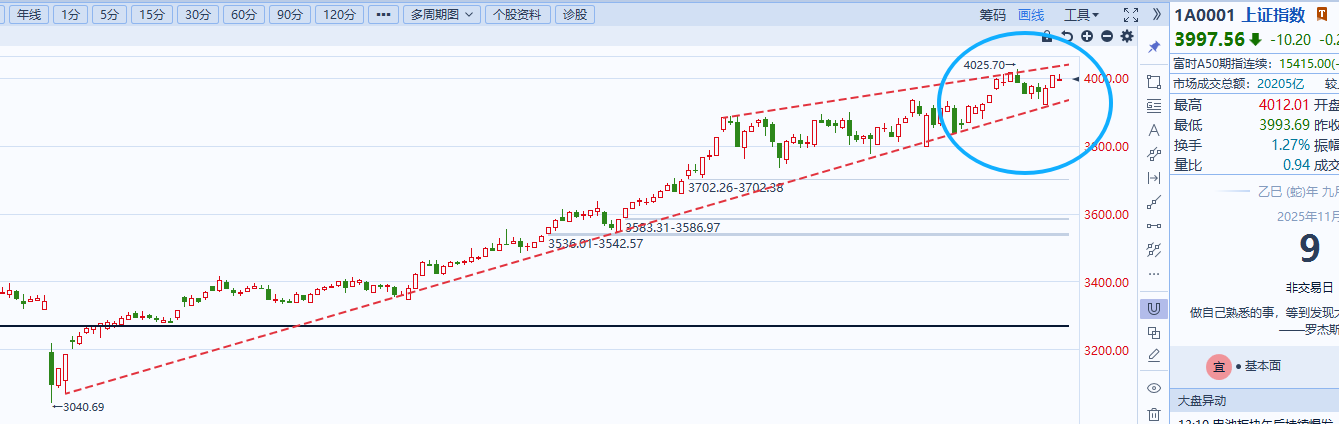This screenshot has height=424, width=1339.
Task: Click 富时A50期指连续 ticker line
Action: coord(1256,62)
